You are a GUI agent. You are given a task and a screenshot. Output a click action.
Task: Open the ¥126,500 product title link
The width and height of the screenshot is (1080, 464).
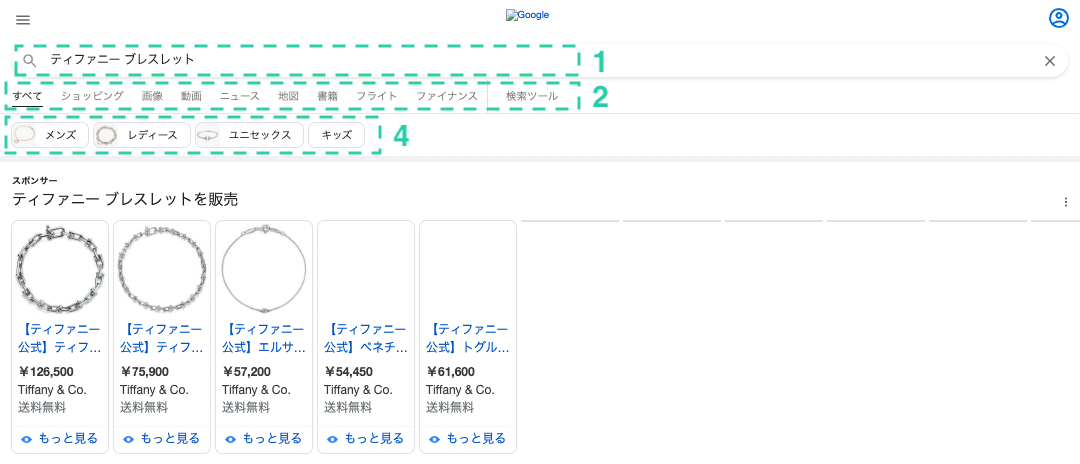60,338
